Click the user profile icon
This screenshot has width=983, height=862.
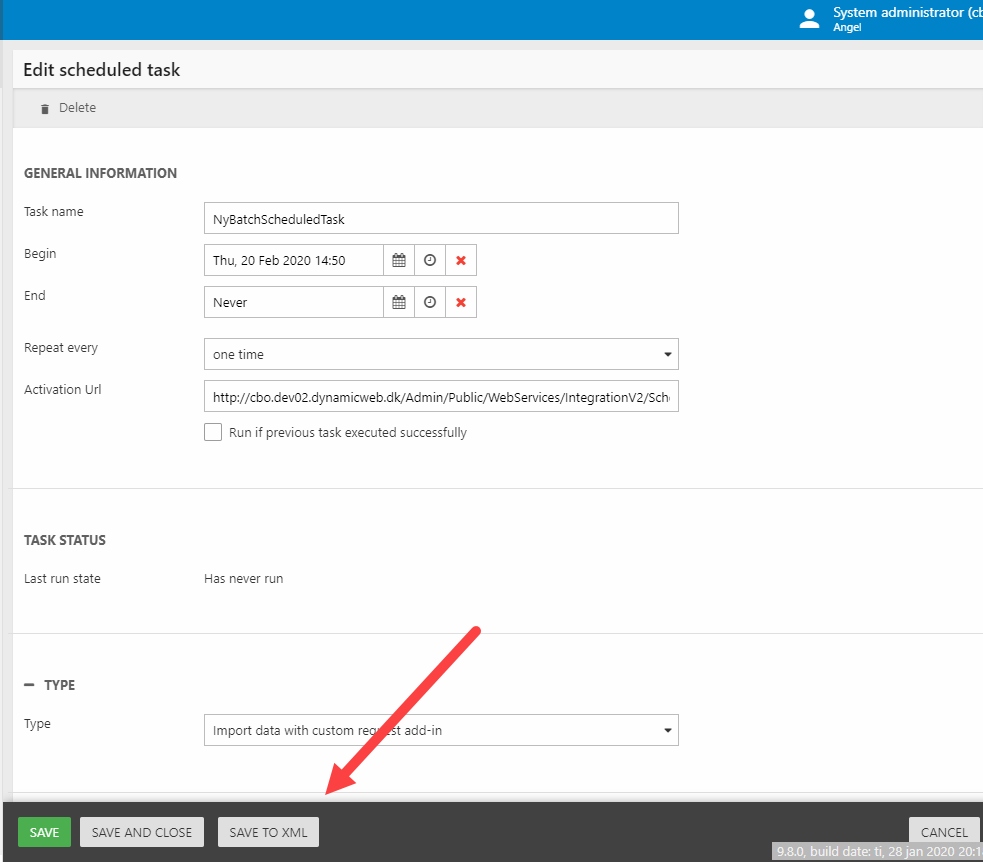tap(810, 19)
